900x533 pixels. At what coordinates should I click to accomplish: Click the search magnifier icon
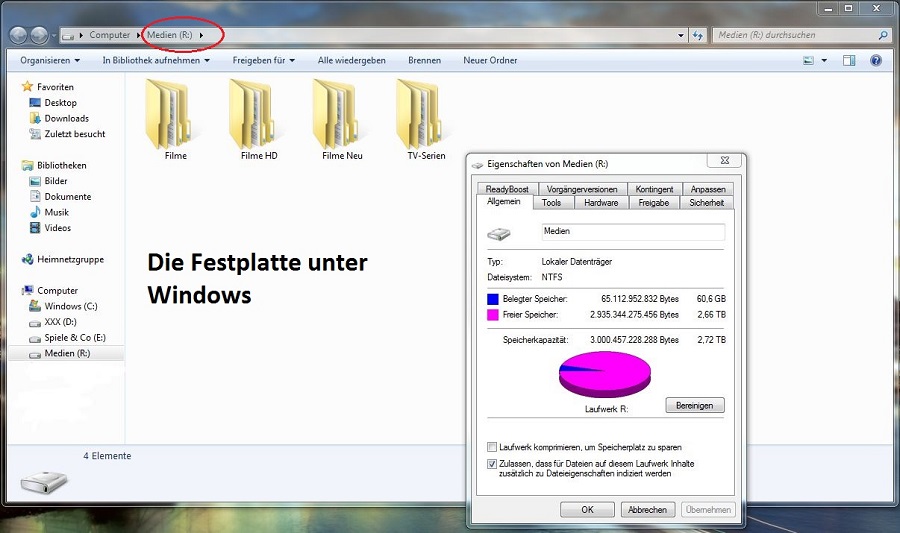click(883, 35)
